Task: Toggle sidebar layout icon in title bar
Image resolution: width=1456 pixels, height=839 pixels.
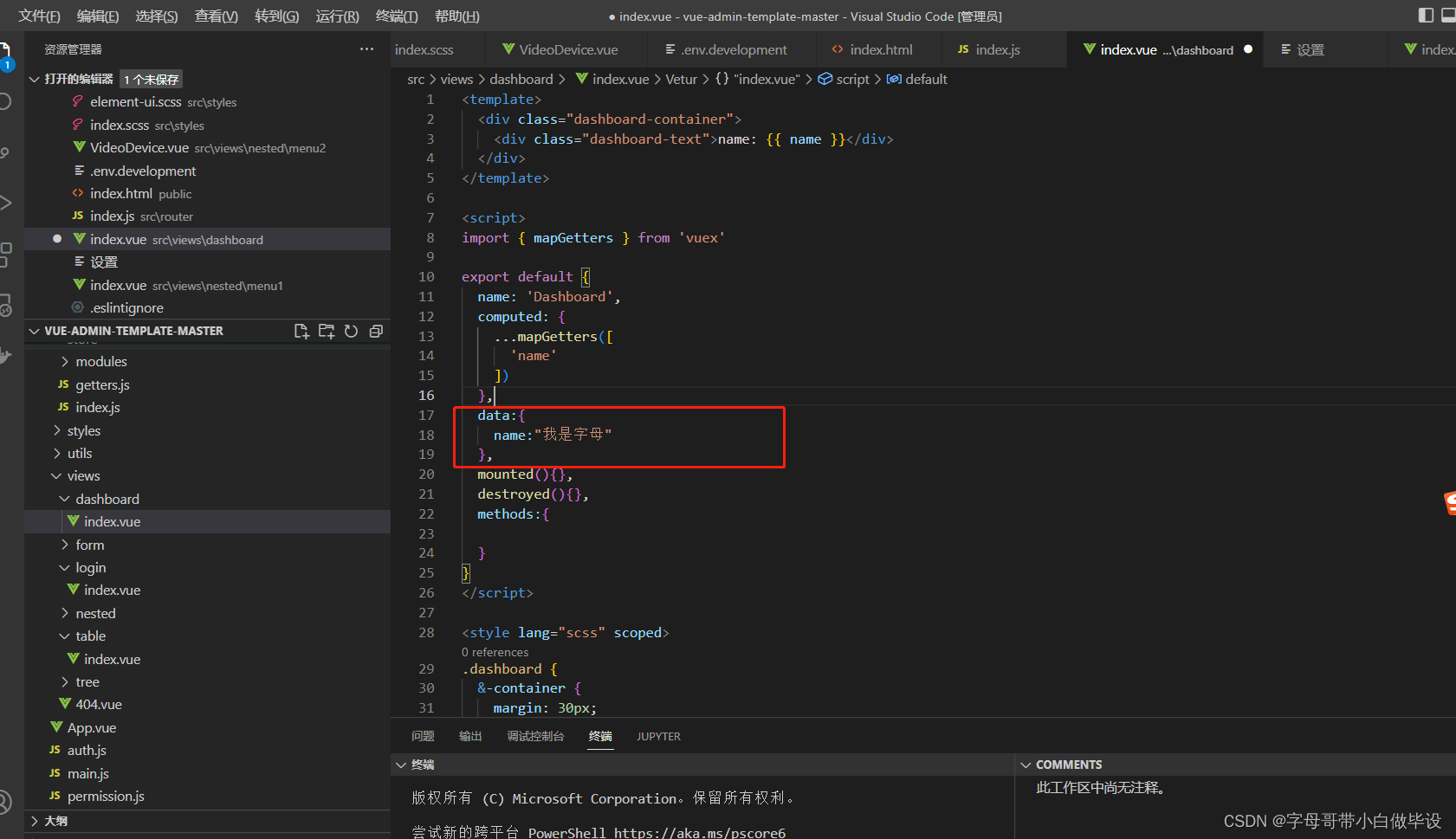Action: click(1426, 15)
